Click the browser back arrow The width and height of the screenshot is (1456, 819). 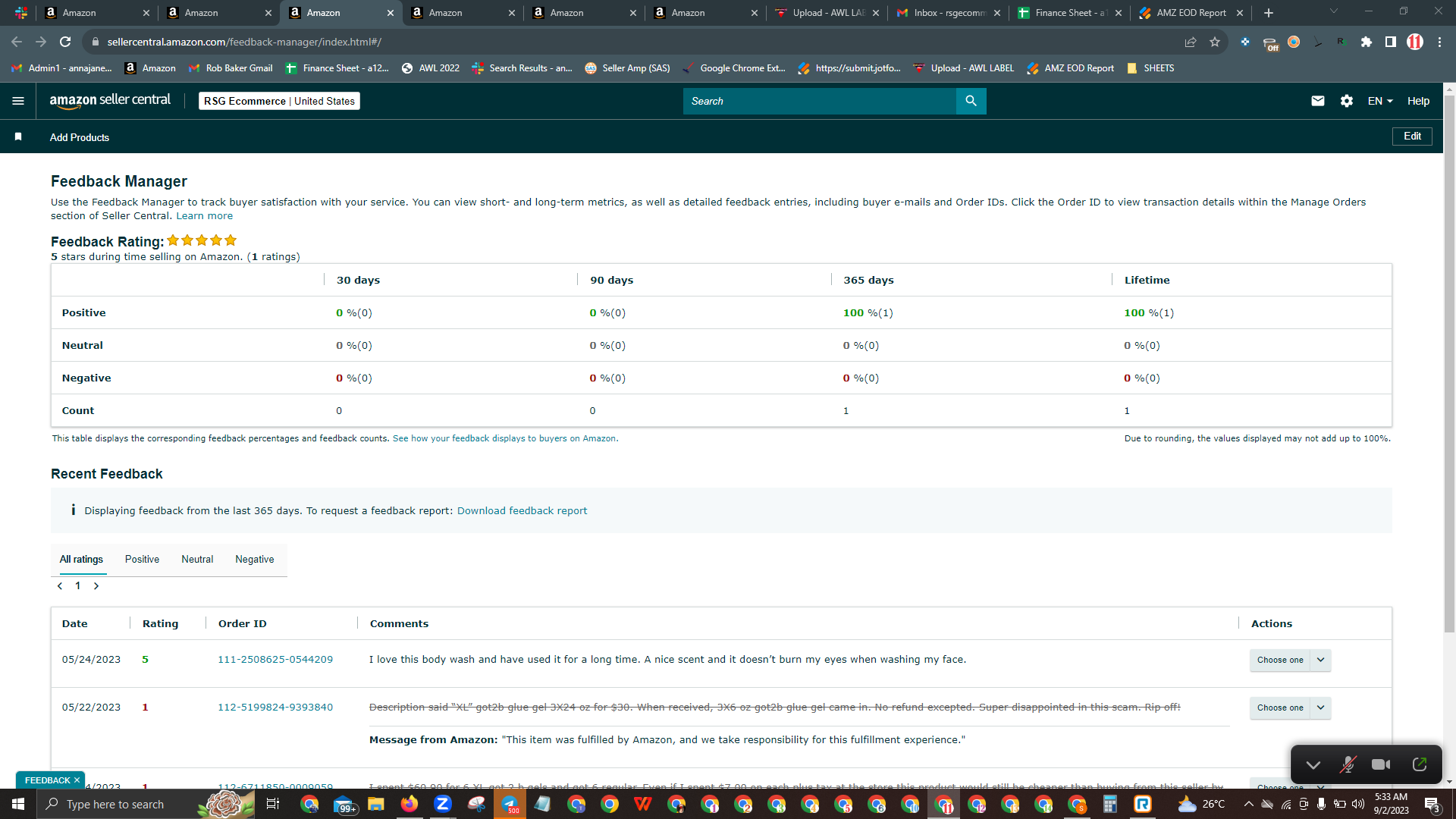17,42
